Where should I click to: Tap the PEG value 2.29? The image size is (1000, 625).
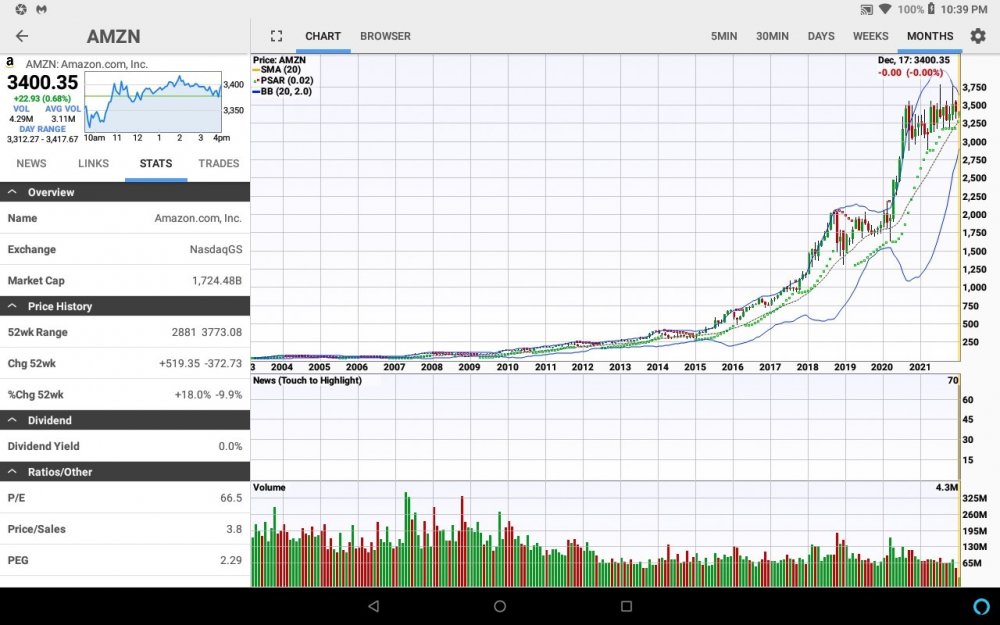click(x=231, y=561)
